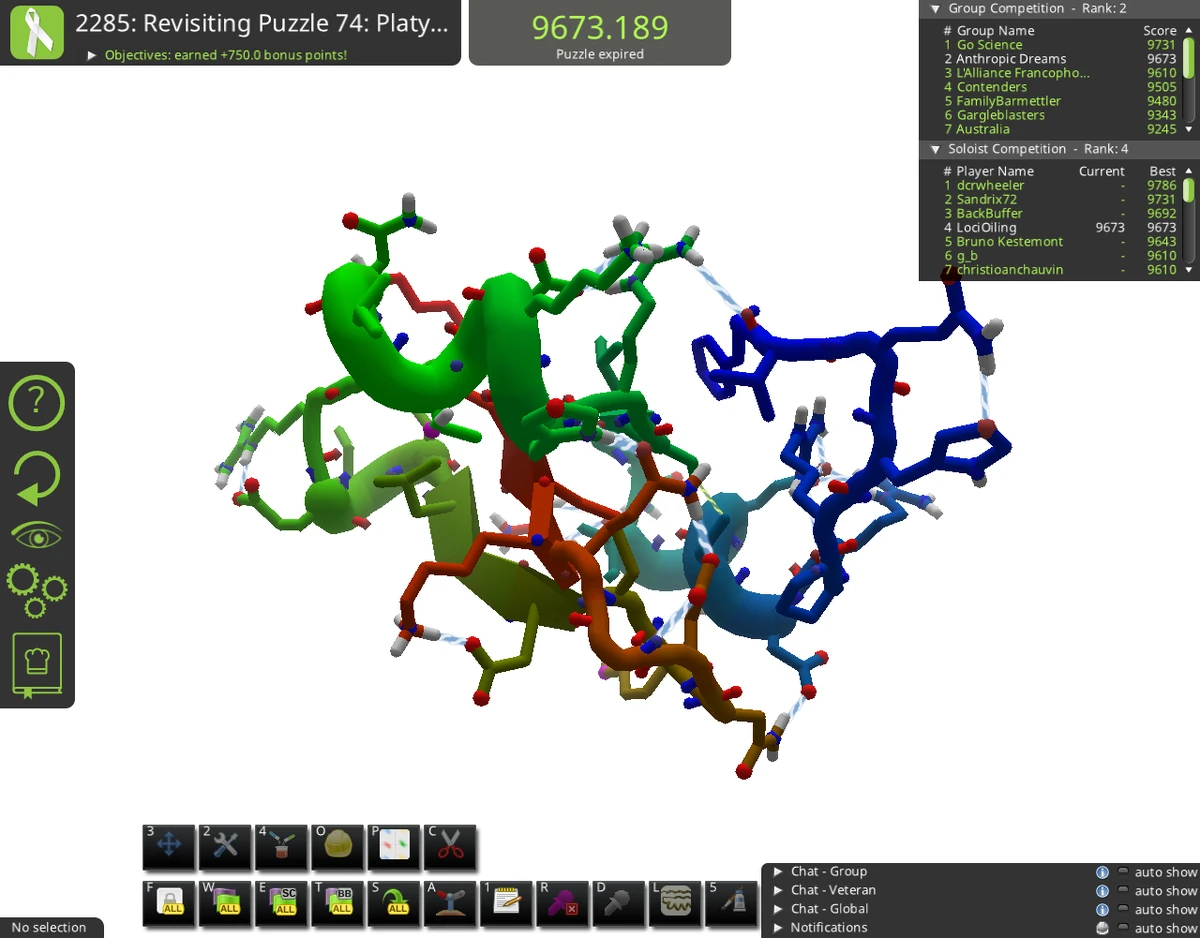Image resolution: width=1200 pixels, height=938 pixels.
Task: Collapse the Group Competition panel
Action: click(935, 8)
